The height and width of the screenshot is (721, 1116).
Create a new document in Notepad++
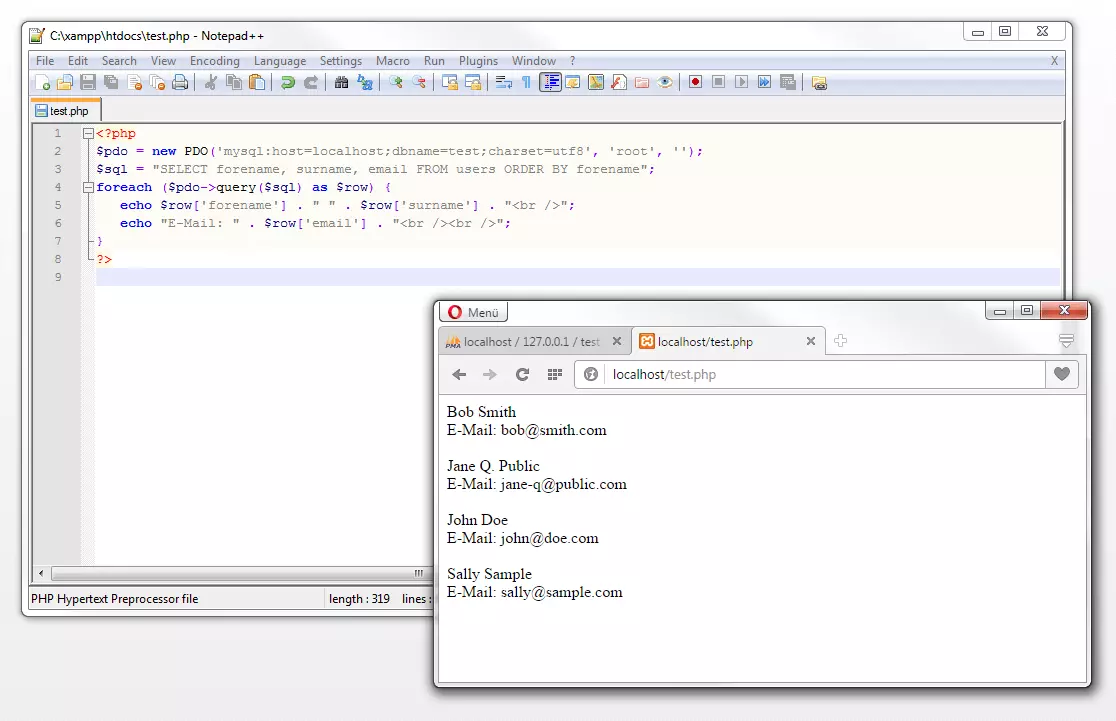coord(43,82)
